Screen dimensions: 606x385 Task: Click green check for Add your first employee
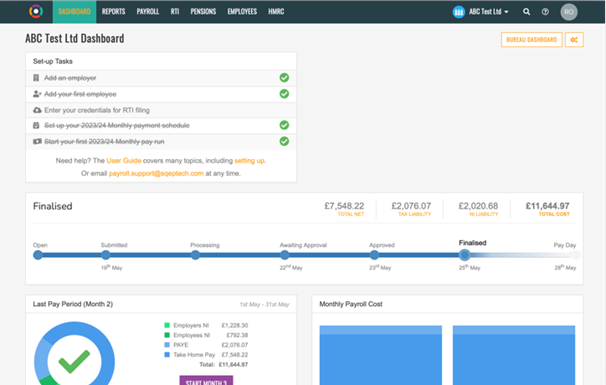(284, 94)
